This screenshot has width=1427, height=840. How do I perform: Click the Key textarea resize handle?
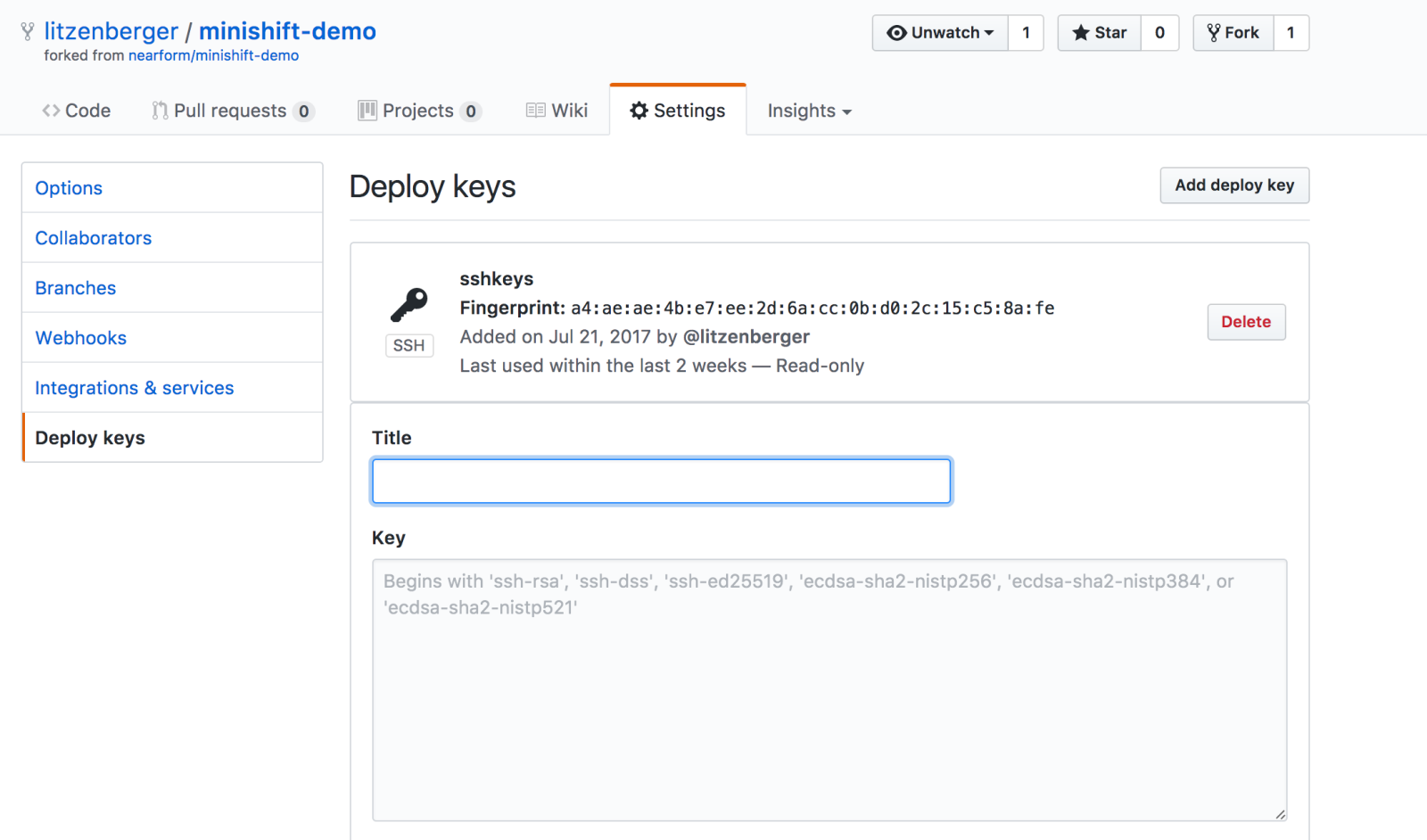(x=1280, y=813)
